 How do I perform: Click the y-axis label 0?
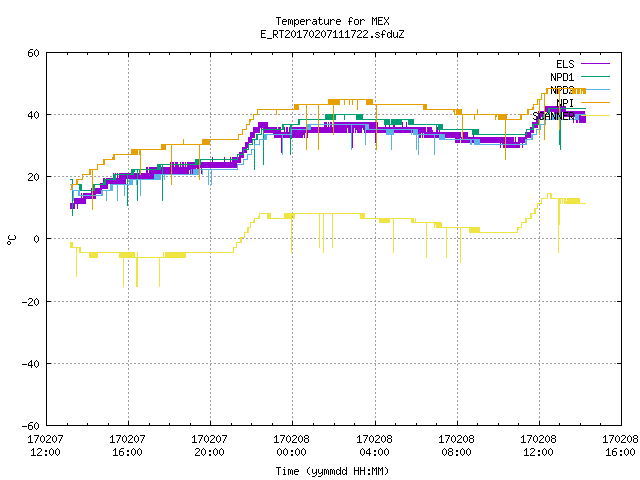[36, 239]
